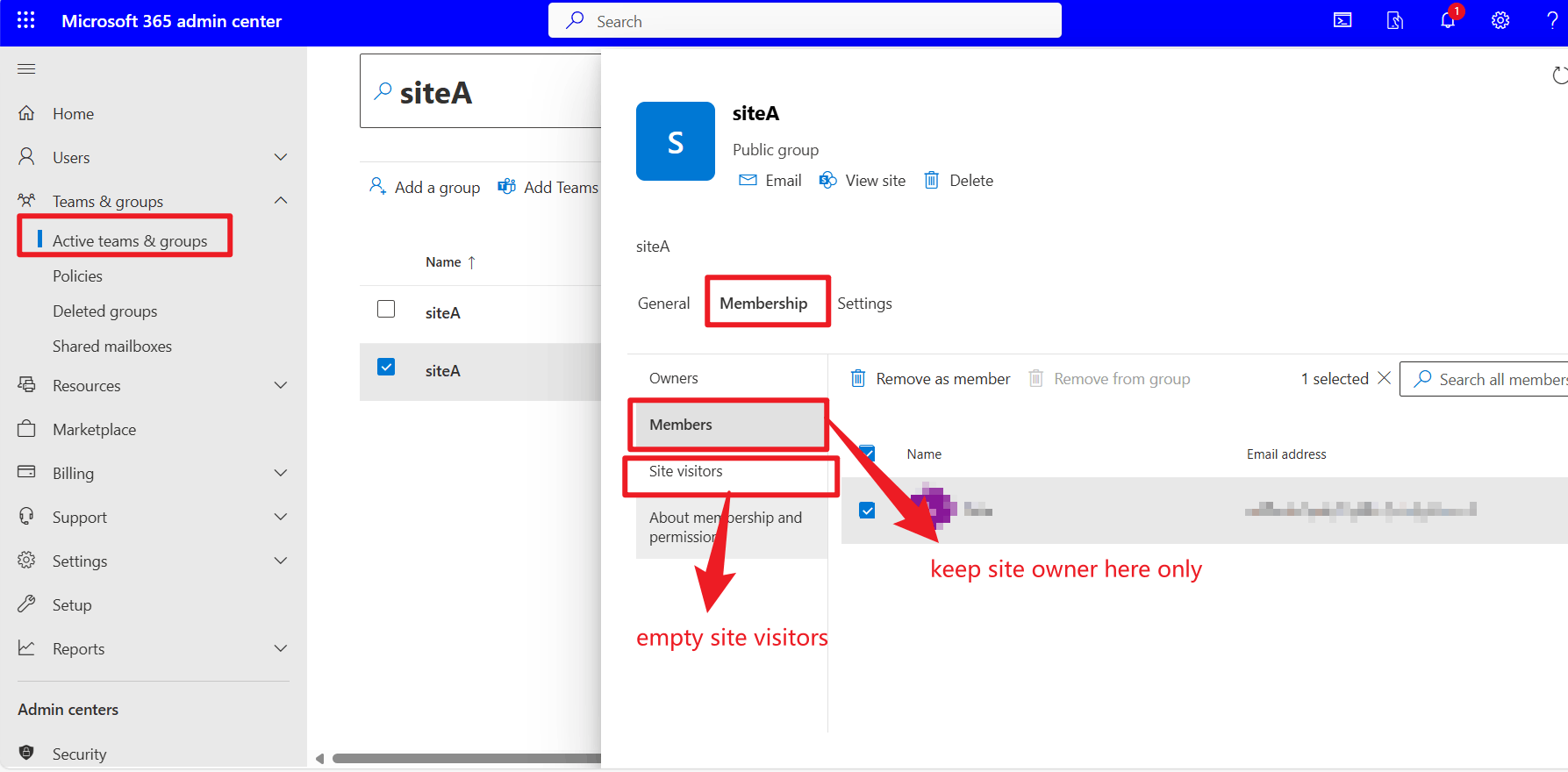Check the first unchecked siteA row checkbox
Viewport: 1568px width, 772px height.
[x=386, y=309]
